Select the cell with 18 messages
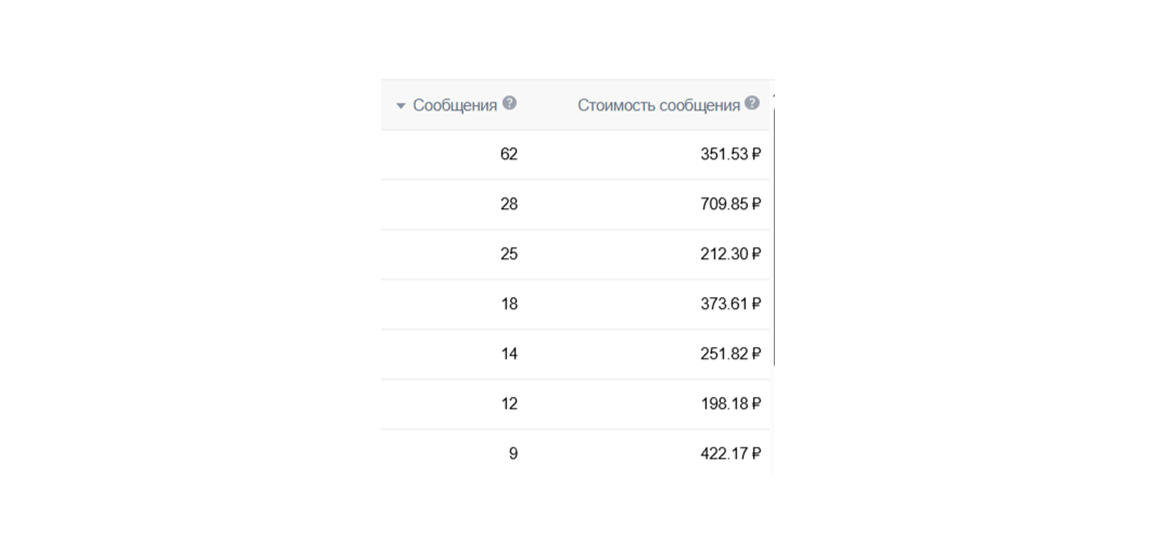 point(509,304)
